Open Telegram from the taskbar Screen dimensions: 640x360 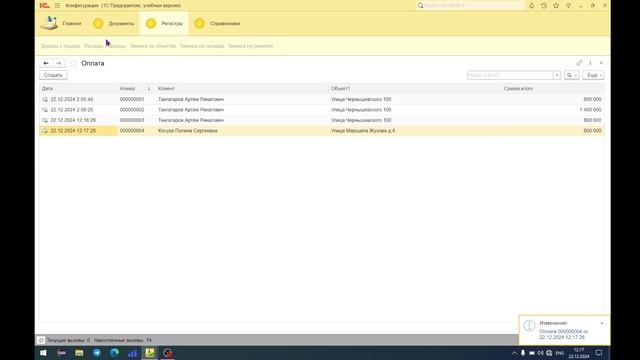97,353
